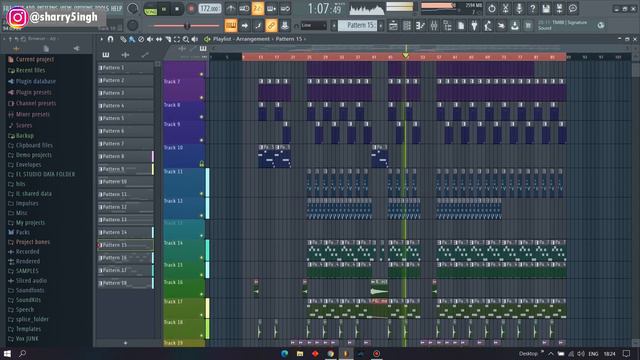The image size is (640, 360).
Task: Mute Track 18 using its green dot
Action: (x=201, y=336)
